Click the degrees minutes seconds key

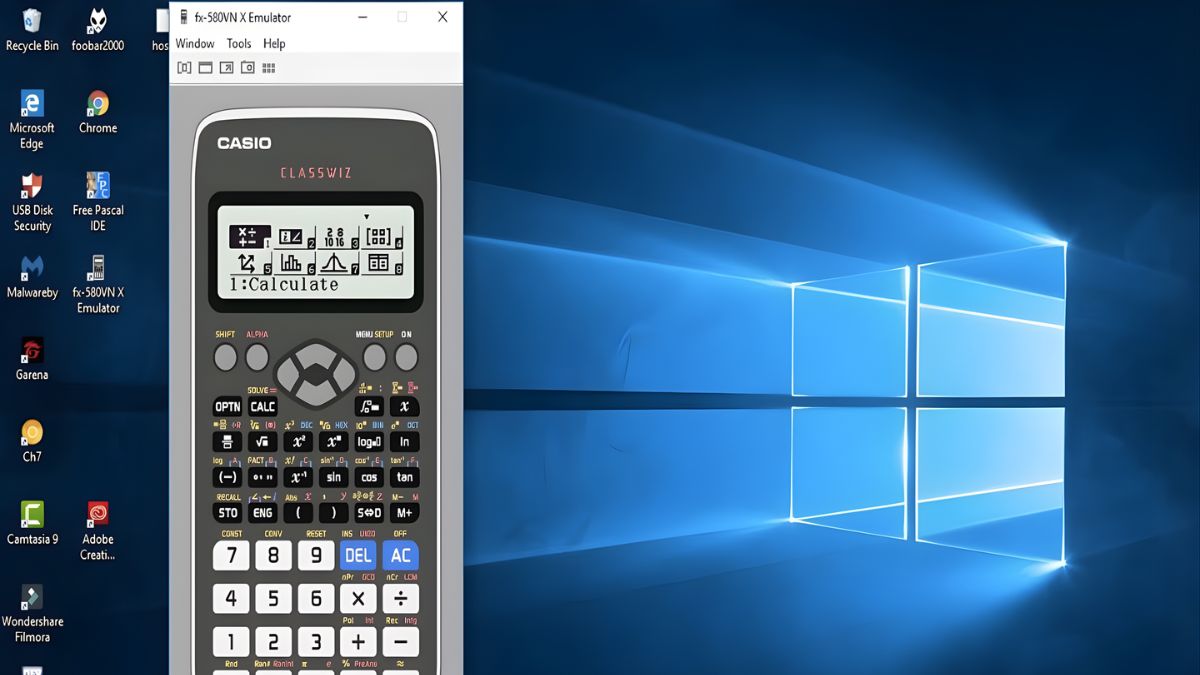coord(263,477)
